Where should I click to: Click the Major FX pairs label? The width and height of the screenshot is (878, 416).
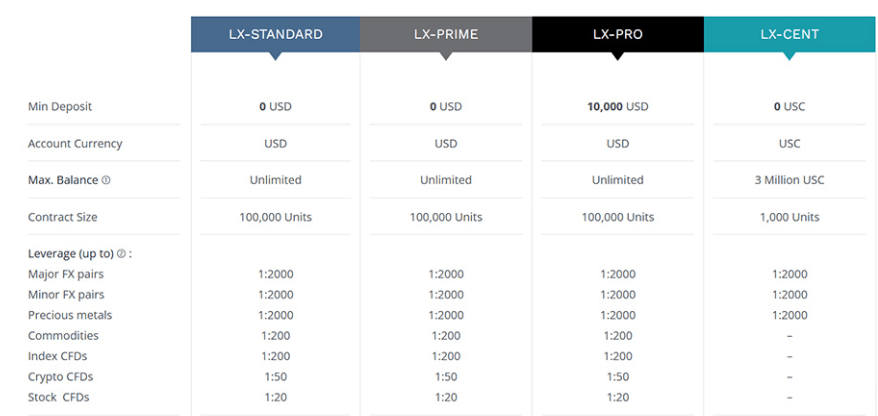click(x=66, y=274)
